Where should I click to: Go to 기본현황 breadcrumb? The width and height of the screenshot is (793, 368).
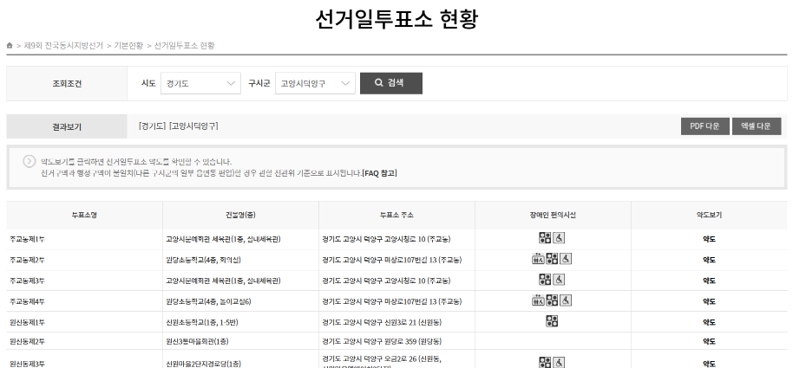pos(128,45)
